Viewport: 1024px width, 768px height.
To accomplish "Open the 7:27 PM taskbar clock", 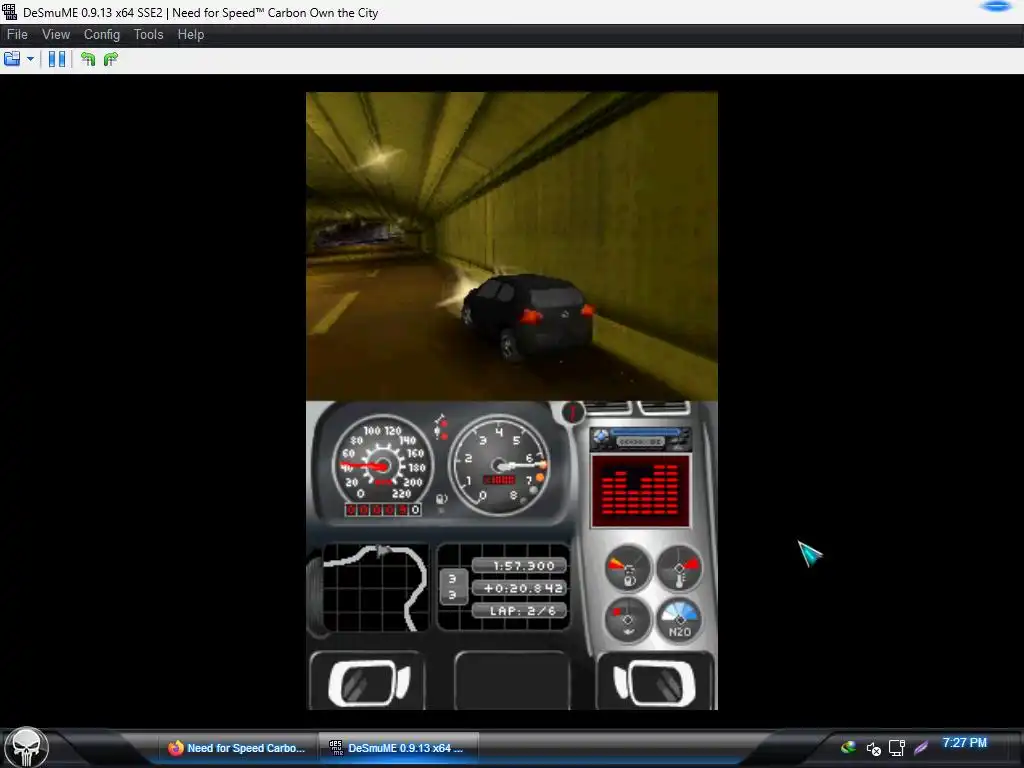I will pyautogui.click(x=965, y=743).
